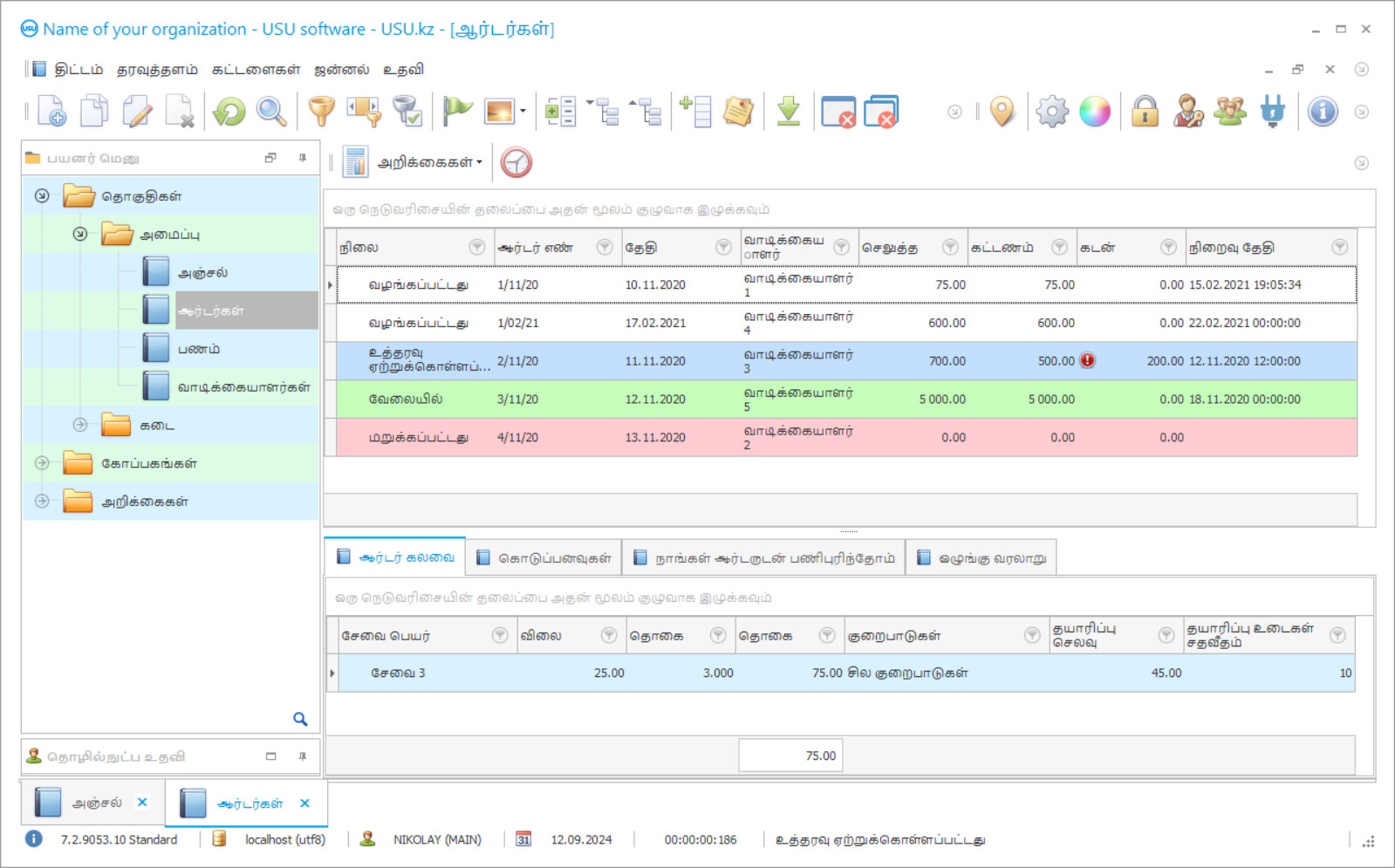Collapse the அமைப்பு tree folder
The height and width of the screenshot is (868, 1395).
pyautogui.click(x=80, y=234)
